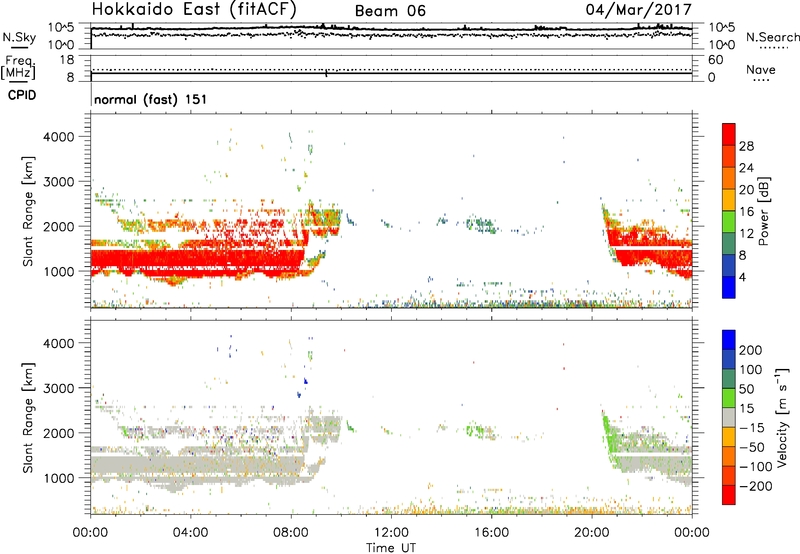Click the '4000' tick of the power panel

tap(58, 137)
